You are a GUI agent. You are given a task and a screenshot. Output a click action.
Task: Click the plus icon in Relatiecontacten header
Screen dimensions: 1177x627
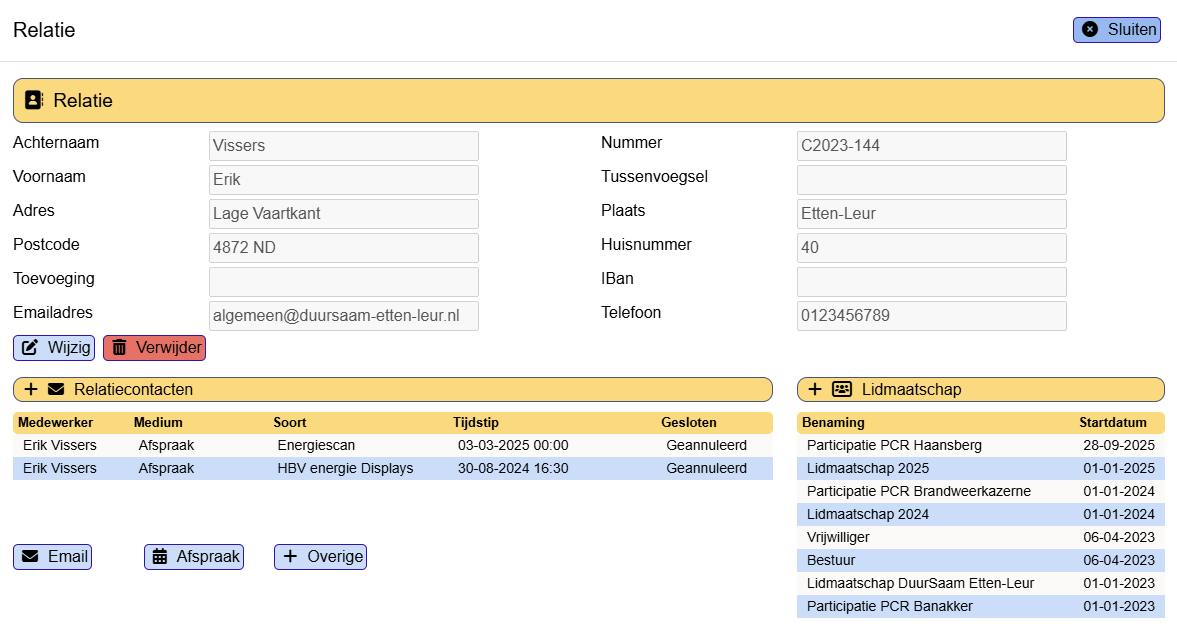point(31,389)
